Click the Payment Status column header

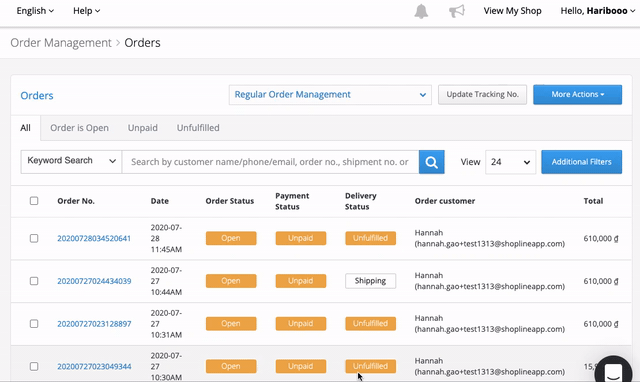292,201
